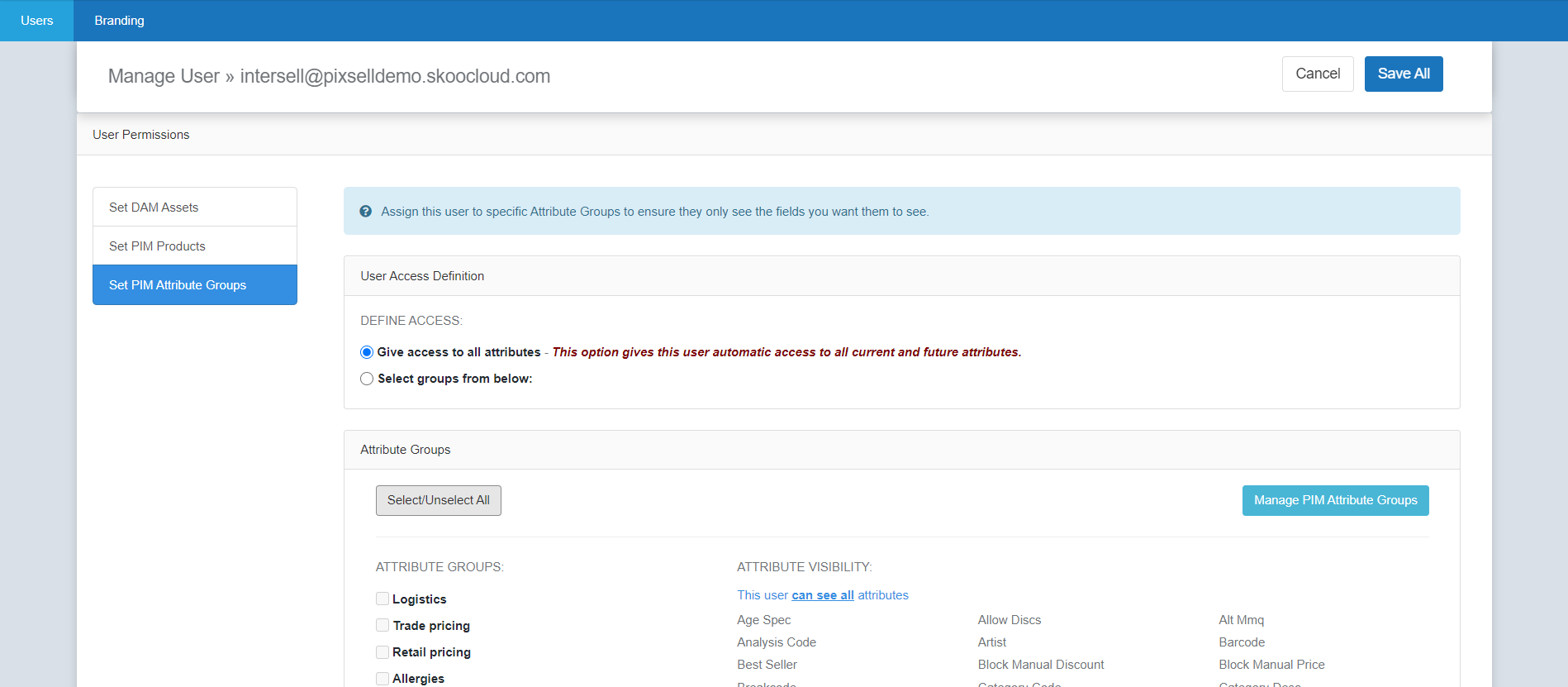The width and height of the screenshot is (1568, 687).
Task: Click Analysis Code attribute text
Action: pos(777,642)
